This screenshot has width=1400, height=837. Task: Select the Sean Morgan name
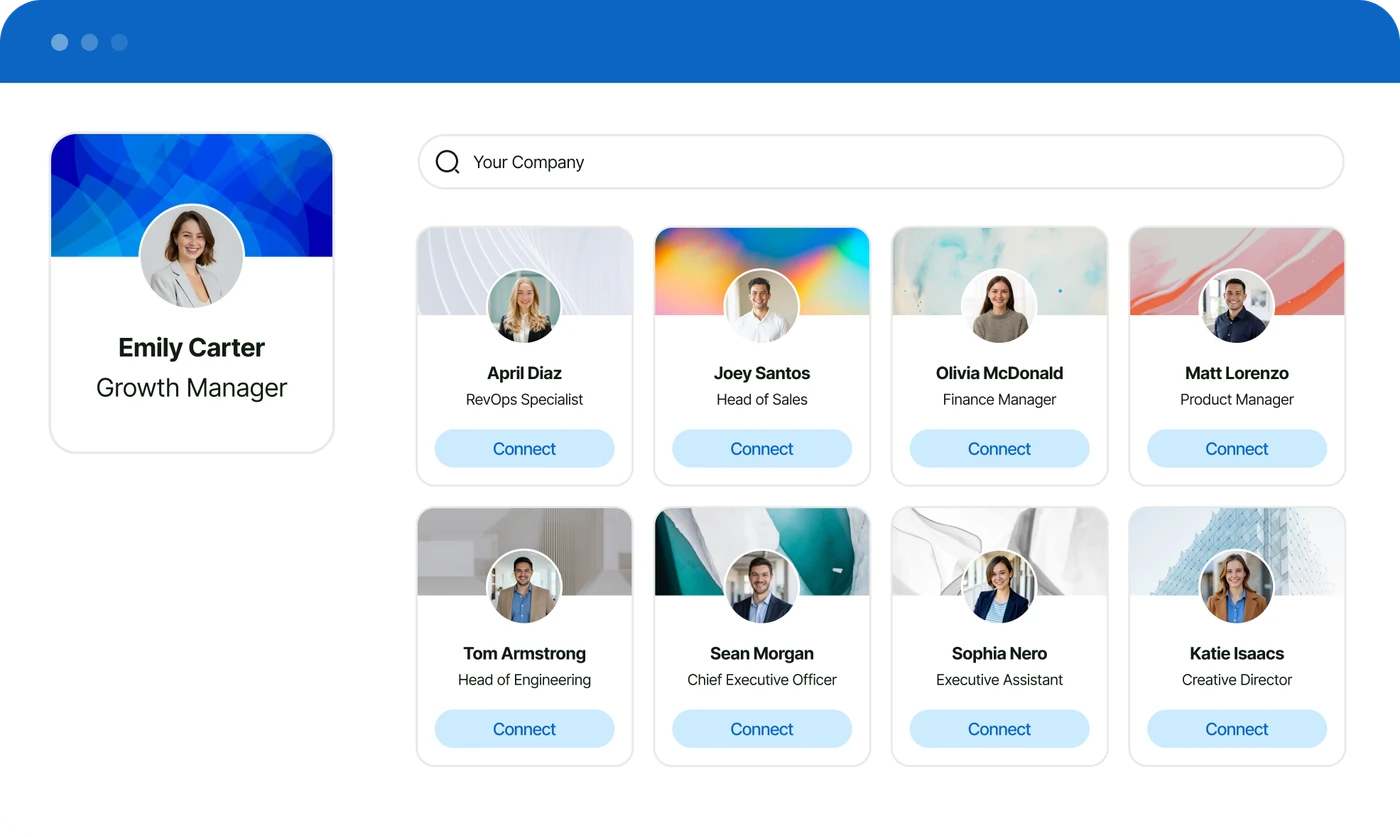tap(762, 653)
